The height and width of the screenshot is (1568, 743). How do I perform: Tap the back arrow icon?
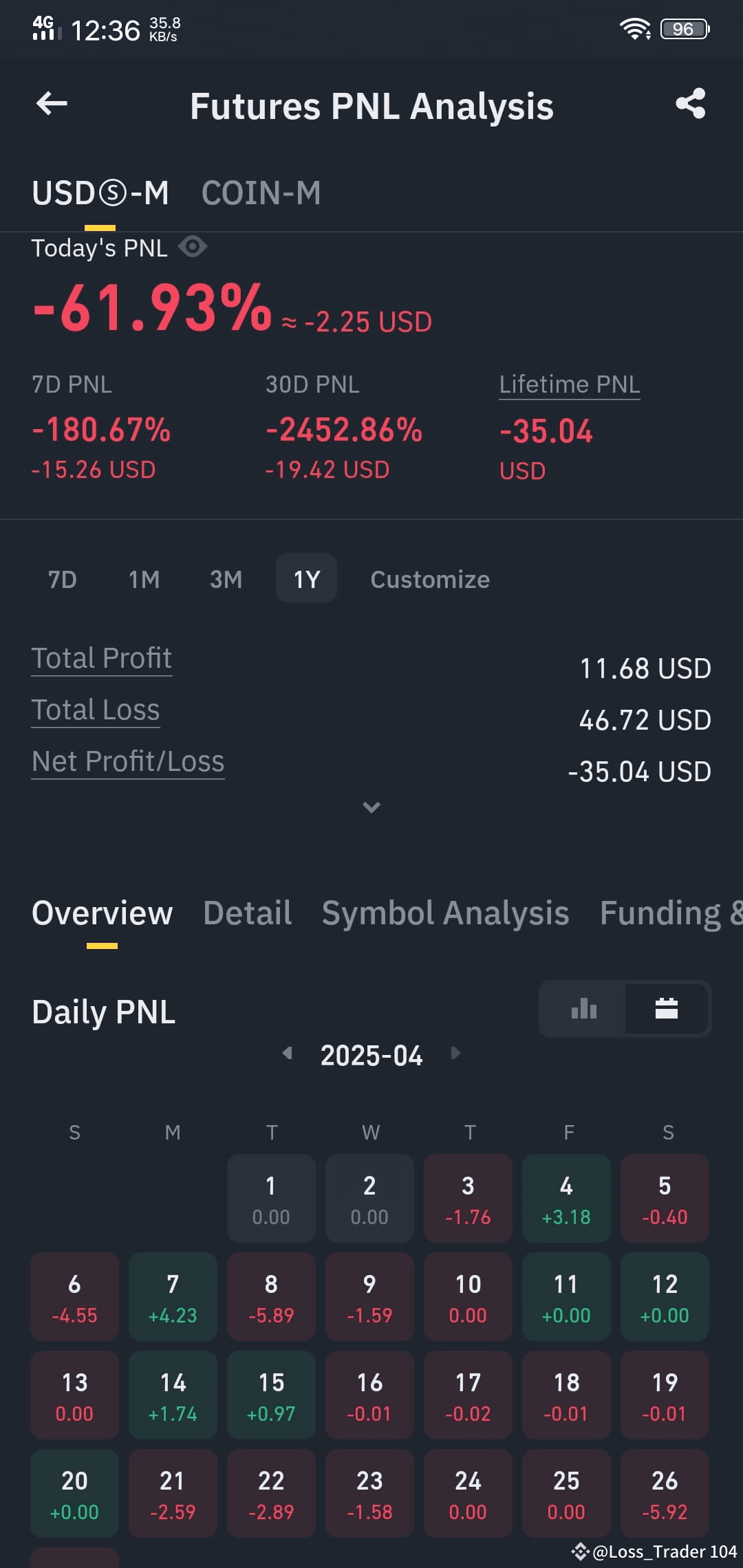point(52,104)
